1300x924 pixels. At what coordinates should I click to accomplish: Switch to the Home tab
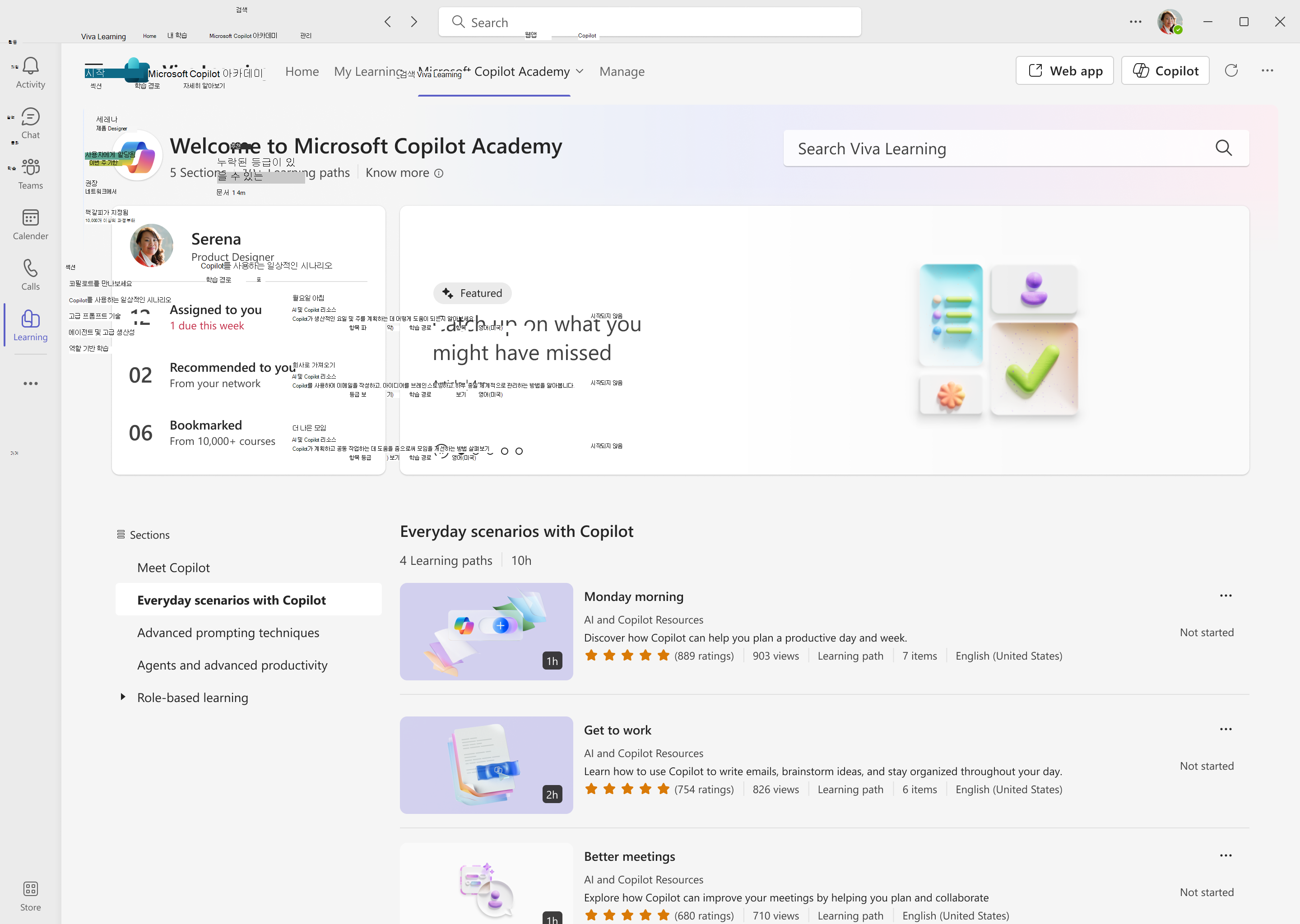point(302,71)
